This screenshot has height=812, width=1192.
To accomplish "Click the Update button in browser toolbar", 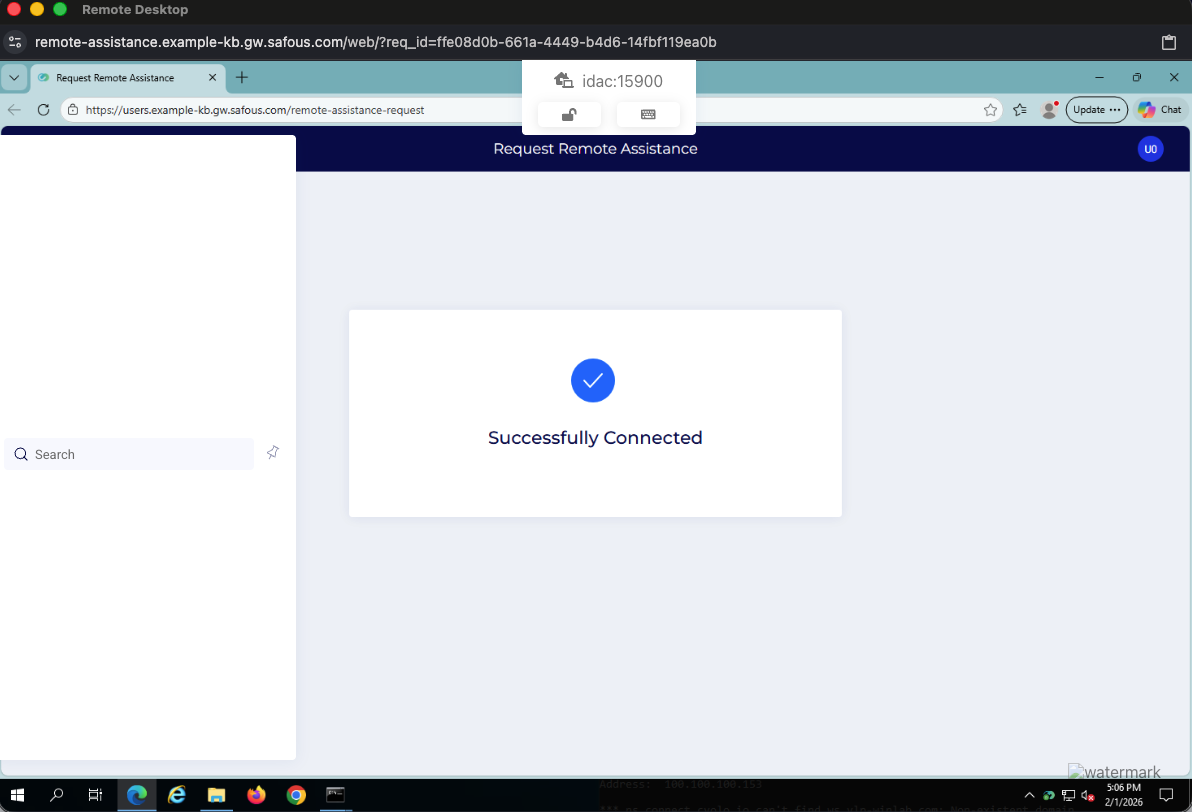I will point(1096,110).
